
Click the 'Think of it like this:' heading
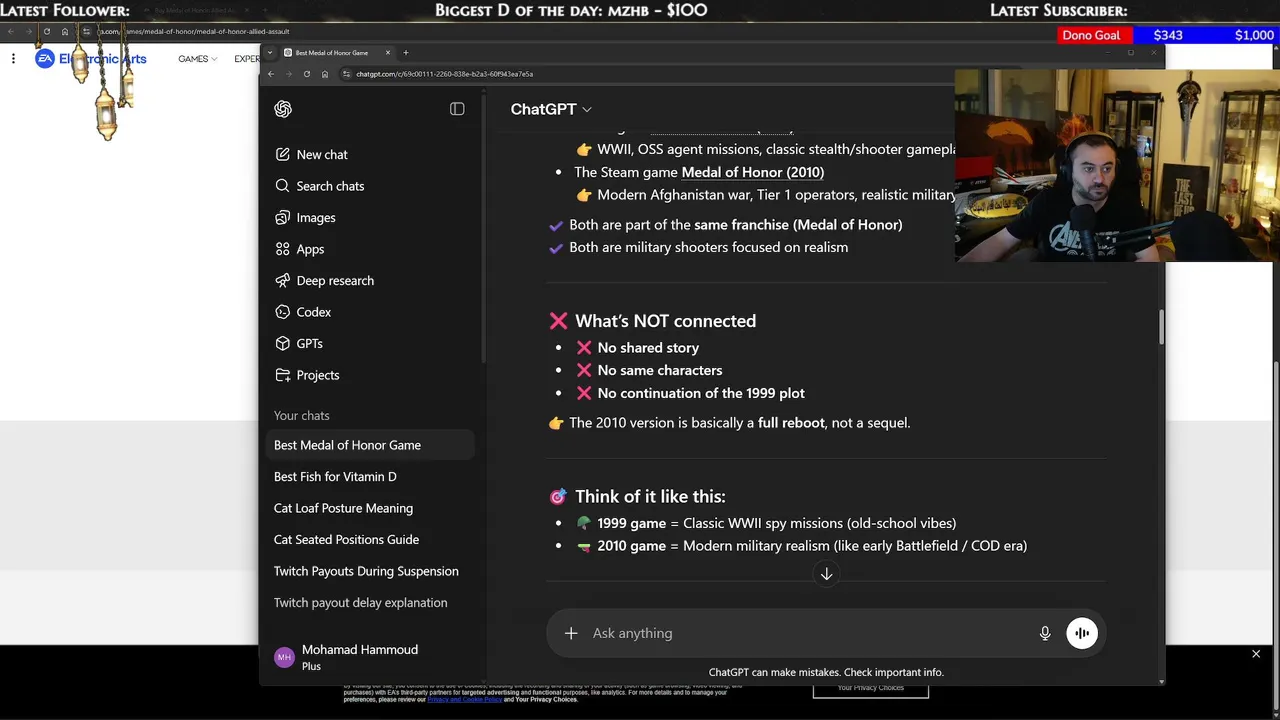[x=650, y=497]
